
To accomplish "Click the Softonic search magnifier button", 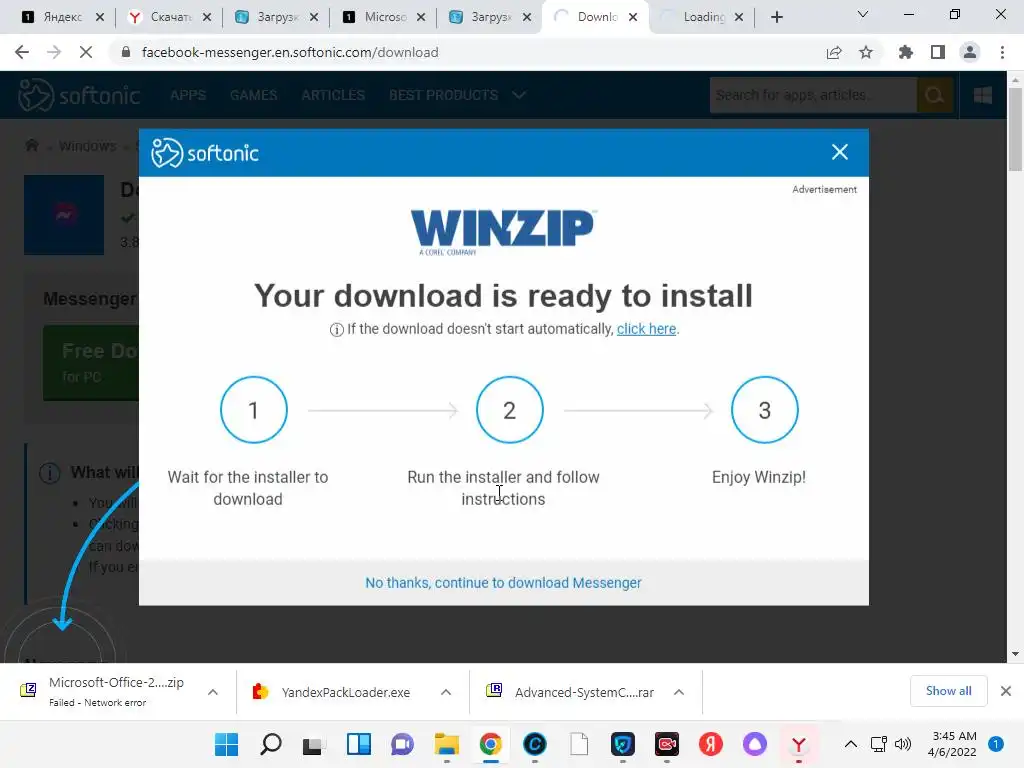I will [935, 95].
